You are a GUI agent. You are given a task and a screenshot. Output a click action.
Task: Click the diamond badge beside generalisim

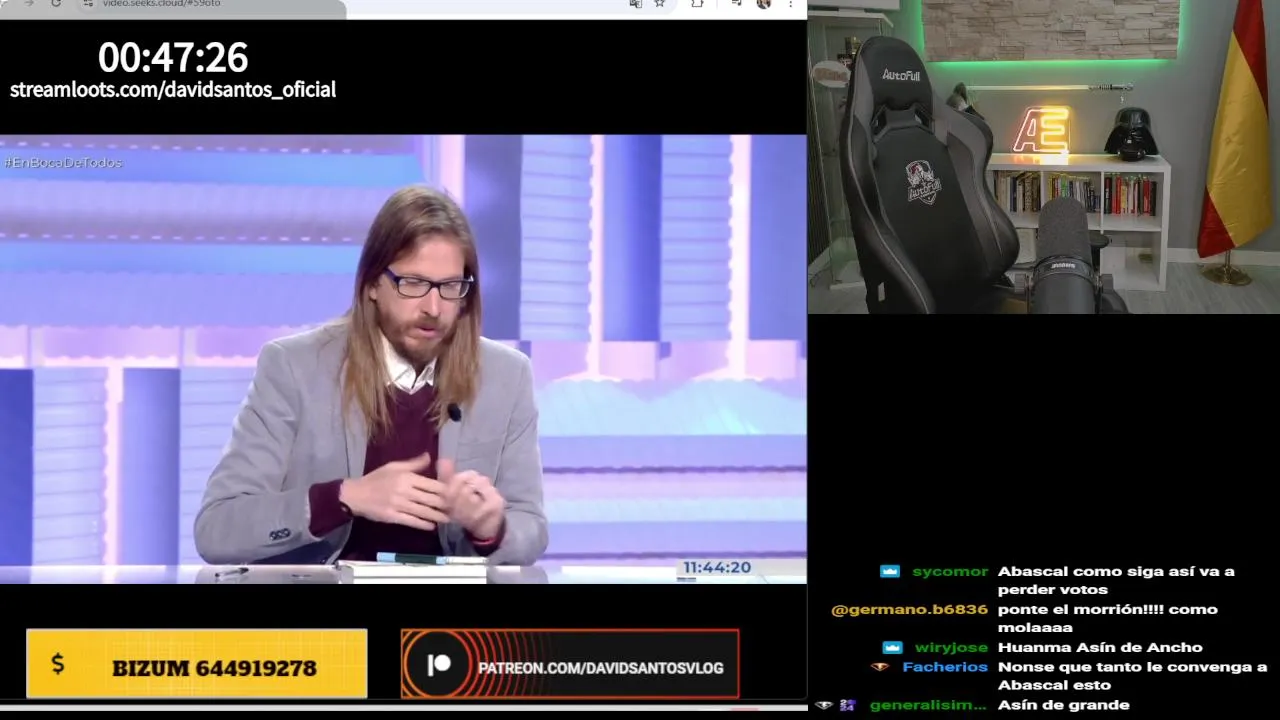[x=824, y=705]
